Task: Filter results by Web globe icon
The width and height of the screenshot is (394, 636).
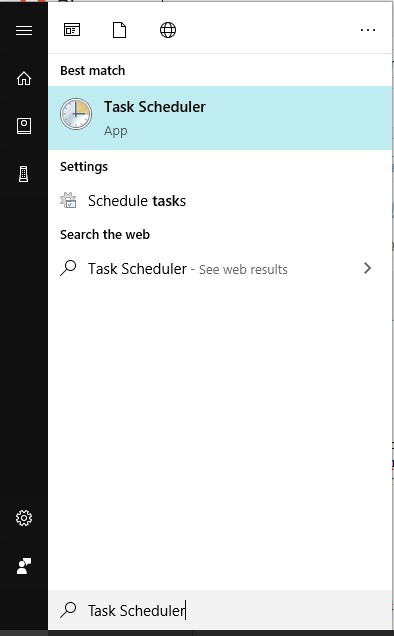Action: [168, 30]
